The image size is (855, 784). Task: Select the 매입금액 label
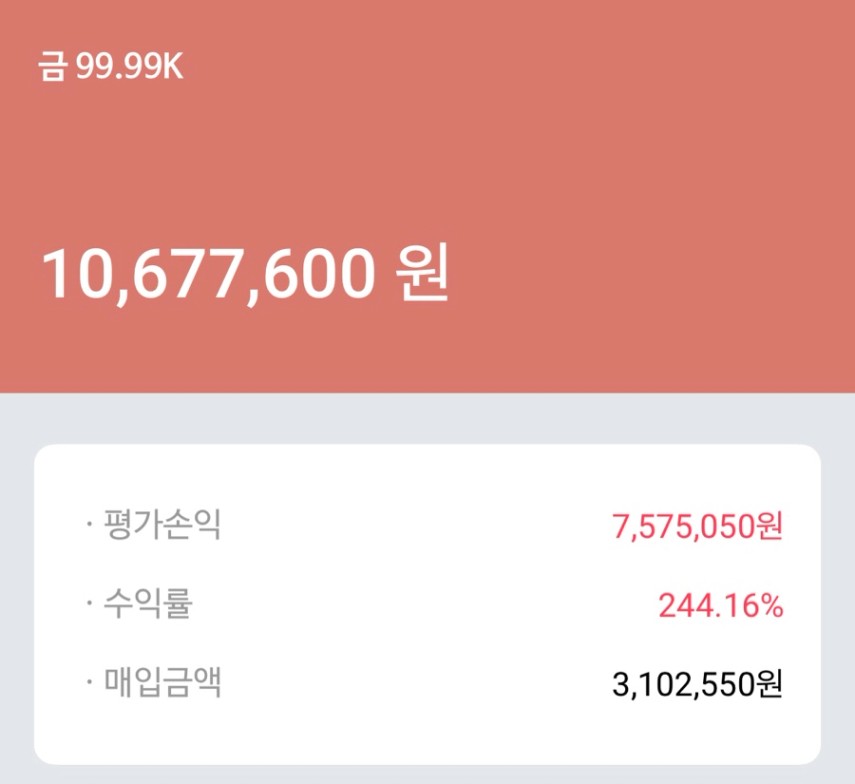pyautogui.click(x=162, y=683)
